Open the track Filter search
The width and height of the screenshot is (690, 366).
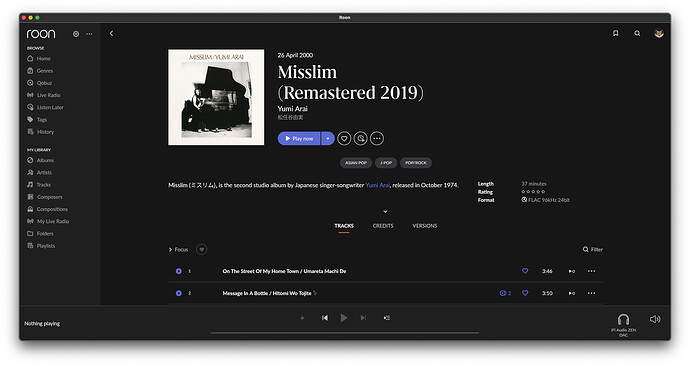tap(593, 249)
